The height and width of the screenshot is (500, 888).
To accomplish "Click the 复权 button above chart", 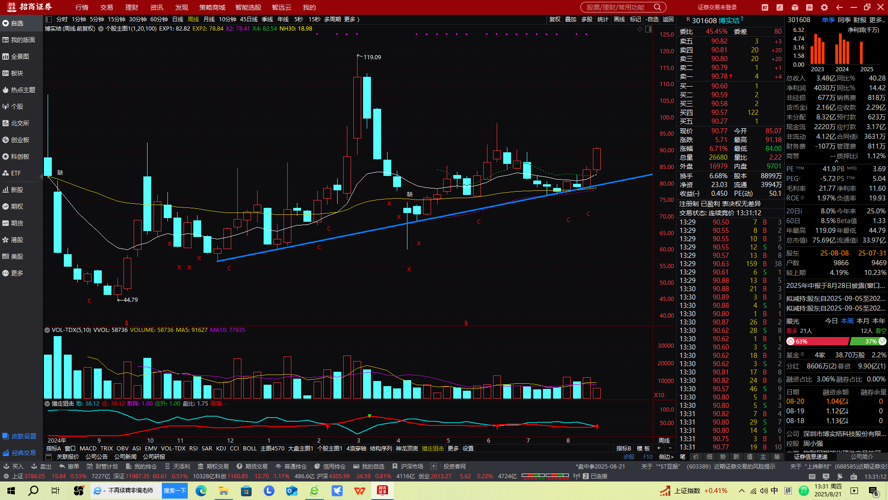I will pos(554,19).
